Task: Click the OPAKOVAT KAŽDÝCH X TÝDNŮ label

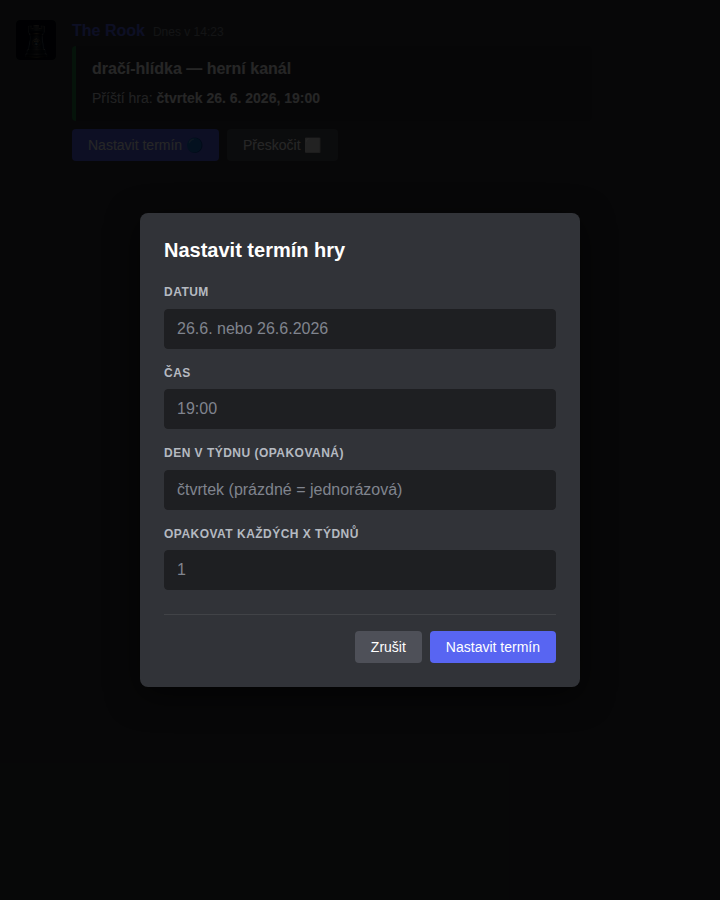Action: tap(261, 533)
